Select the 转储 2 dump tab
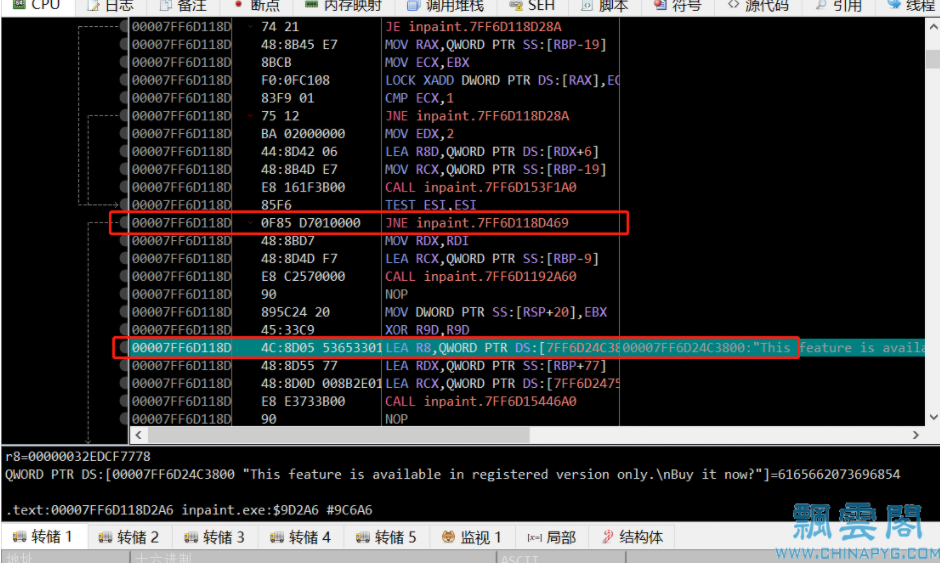This screenshot has width=940, height=563. [129, 537]
